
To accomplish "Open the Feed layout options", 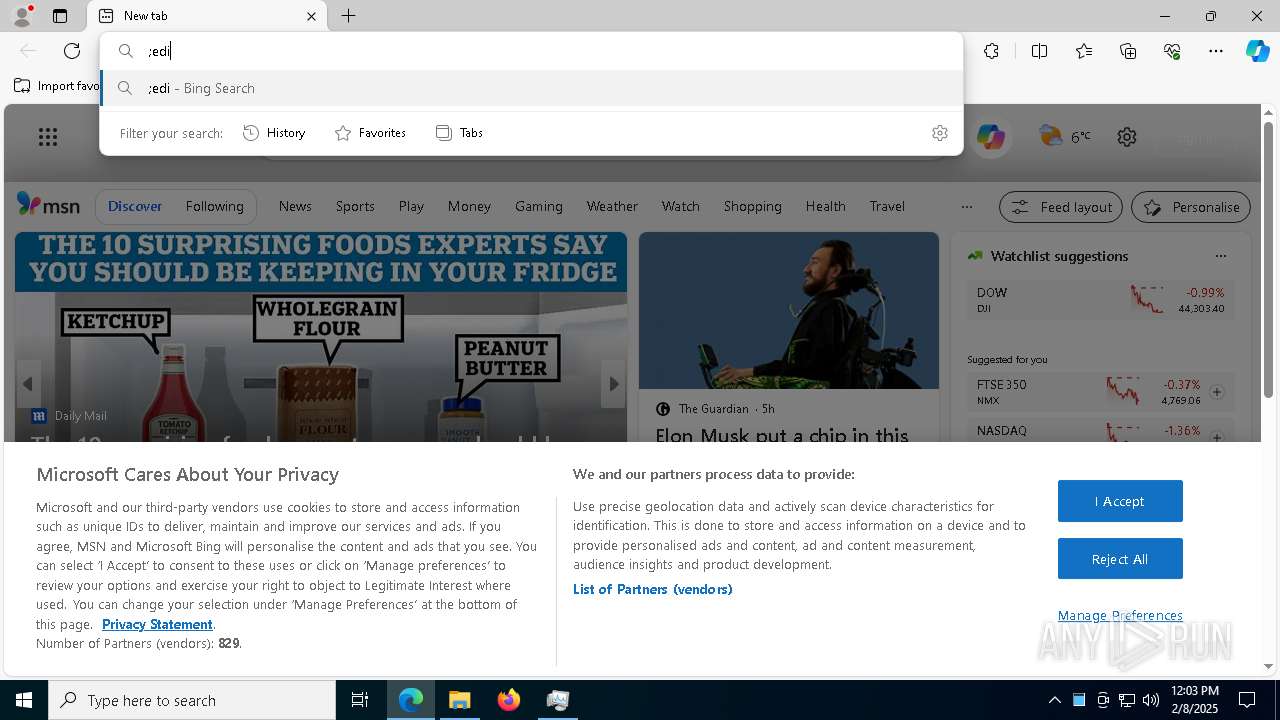I will [1061, 207].
